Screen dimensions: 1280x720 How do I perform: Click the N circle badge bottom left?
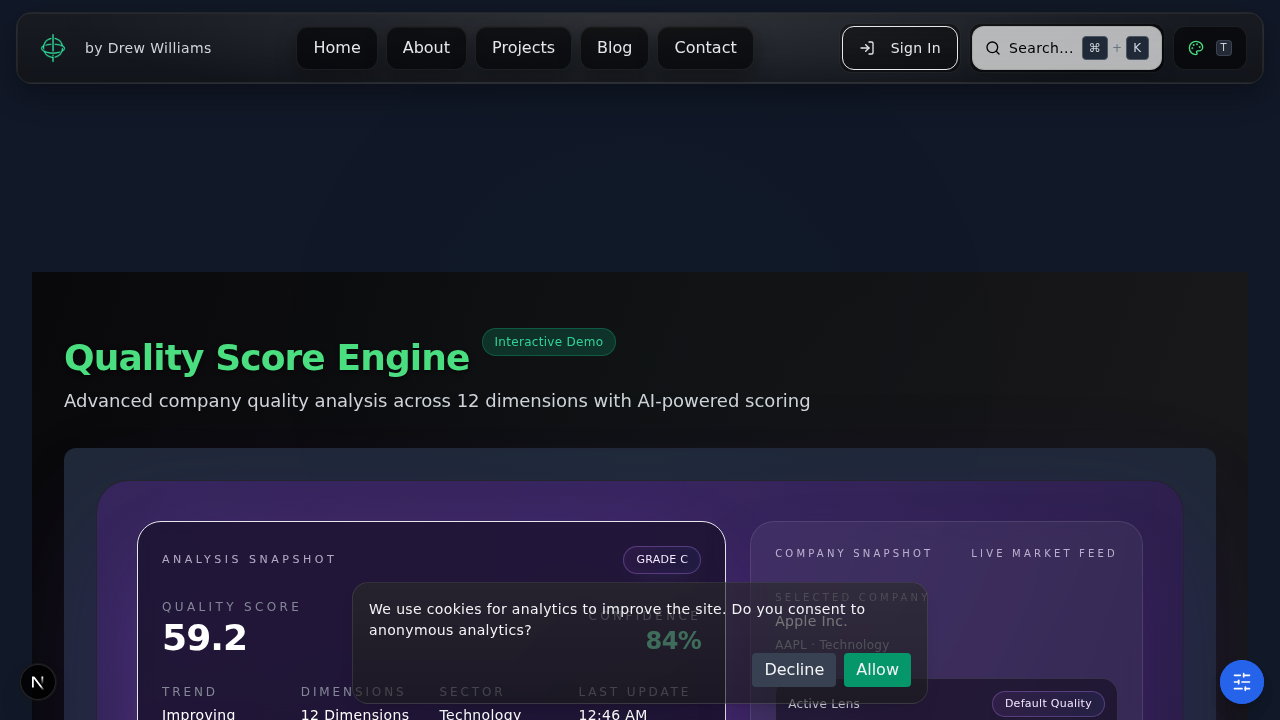pyautogui.click(x=38, y=681)
